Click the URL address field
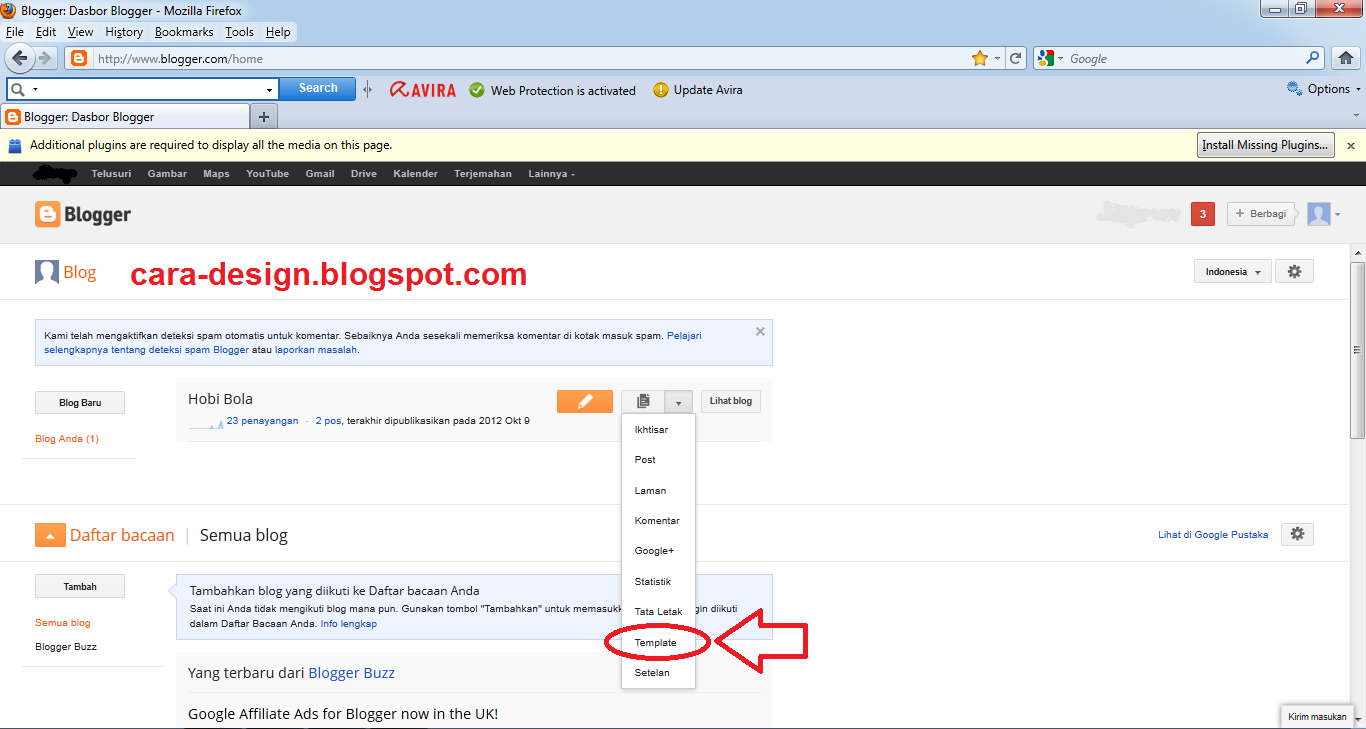1366x729 pixels. (530, 58)
